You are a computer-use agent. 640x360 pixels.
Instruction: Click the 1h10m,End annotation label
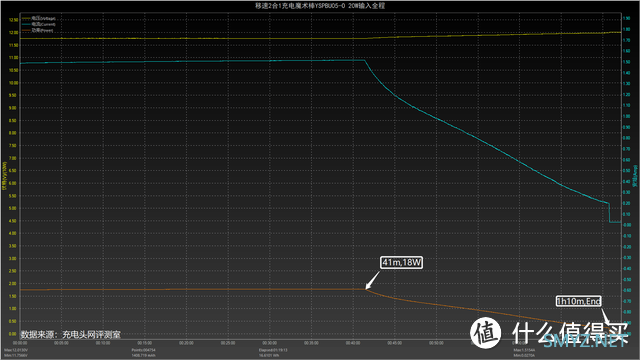pos(578,301)
